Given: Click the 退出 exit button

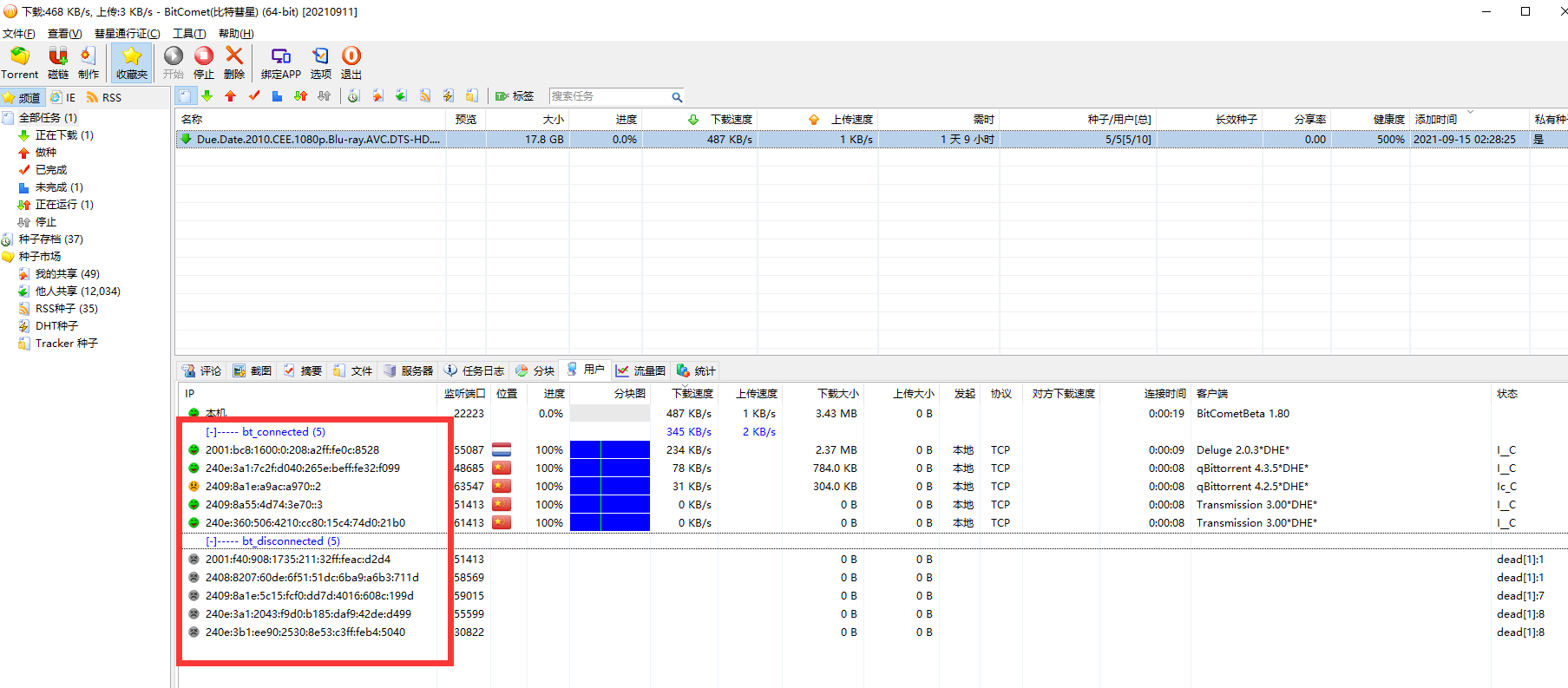Looking at the screenshot, I should 351,63.
